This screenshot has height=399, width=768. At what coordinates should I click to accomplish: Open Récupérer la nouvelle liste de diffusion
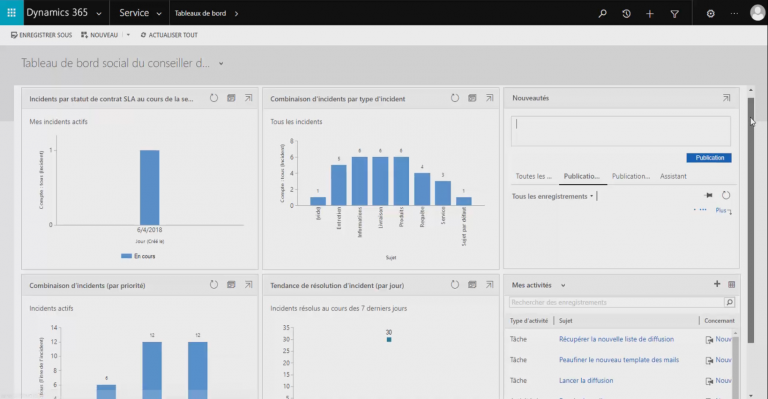pyautogui.click(x=616, y=339)
